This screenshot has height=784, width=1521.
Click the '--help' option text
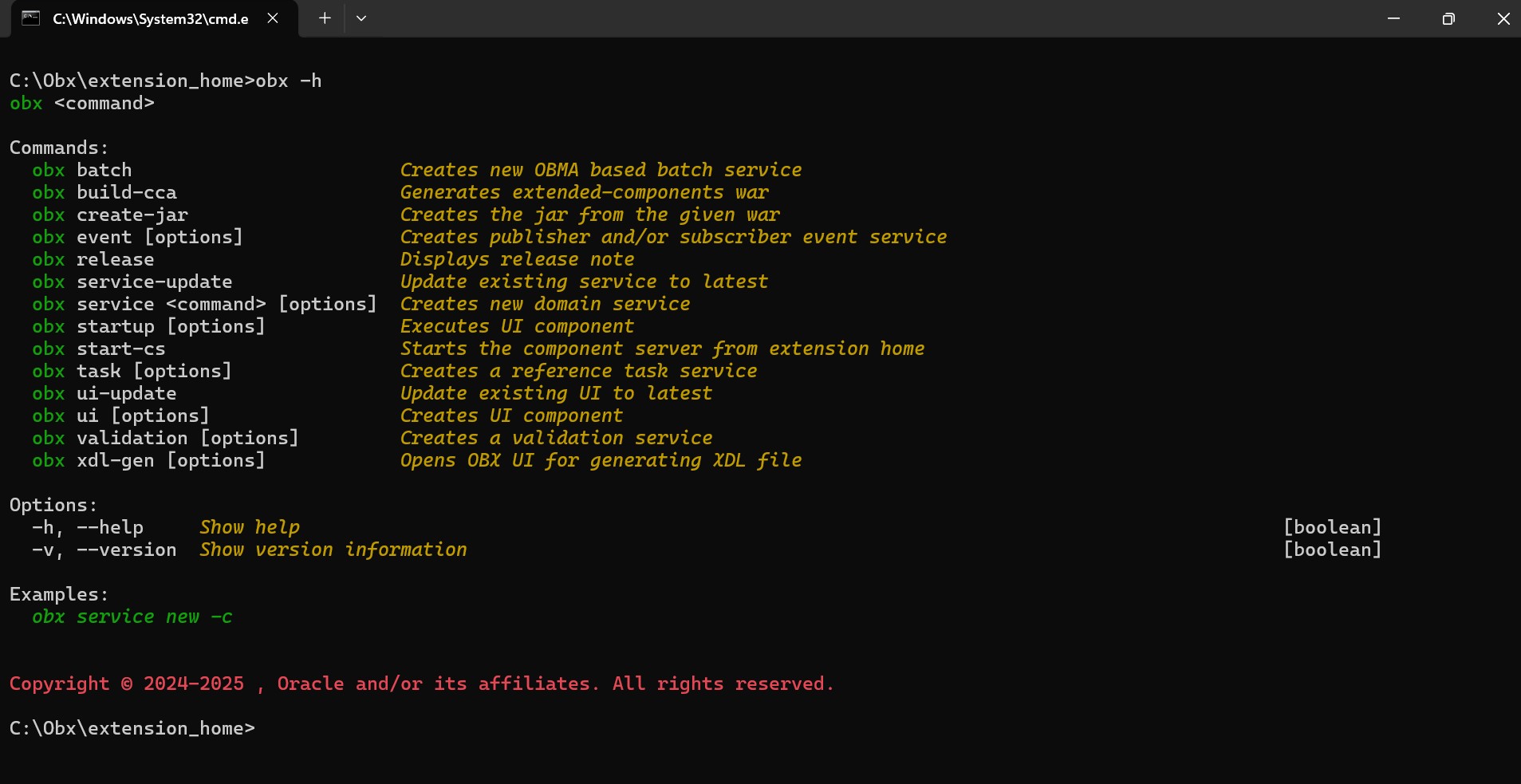(x=110, y=527)
